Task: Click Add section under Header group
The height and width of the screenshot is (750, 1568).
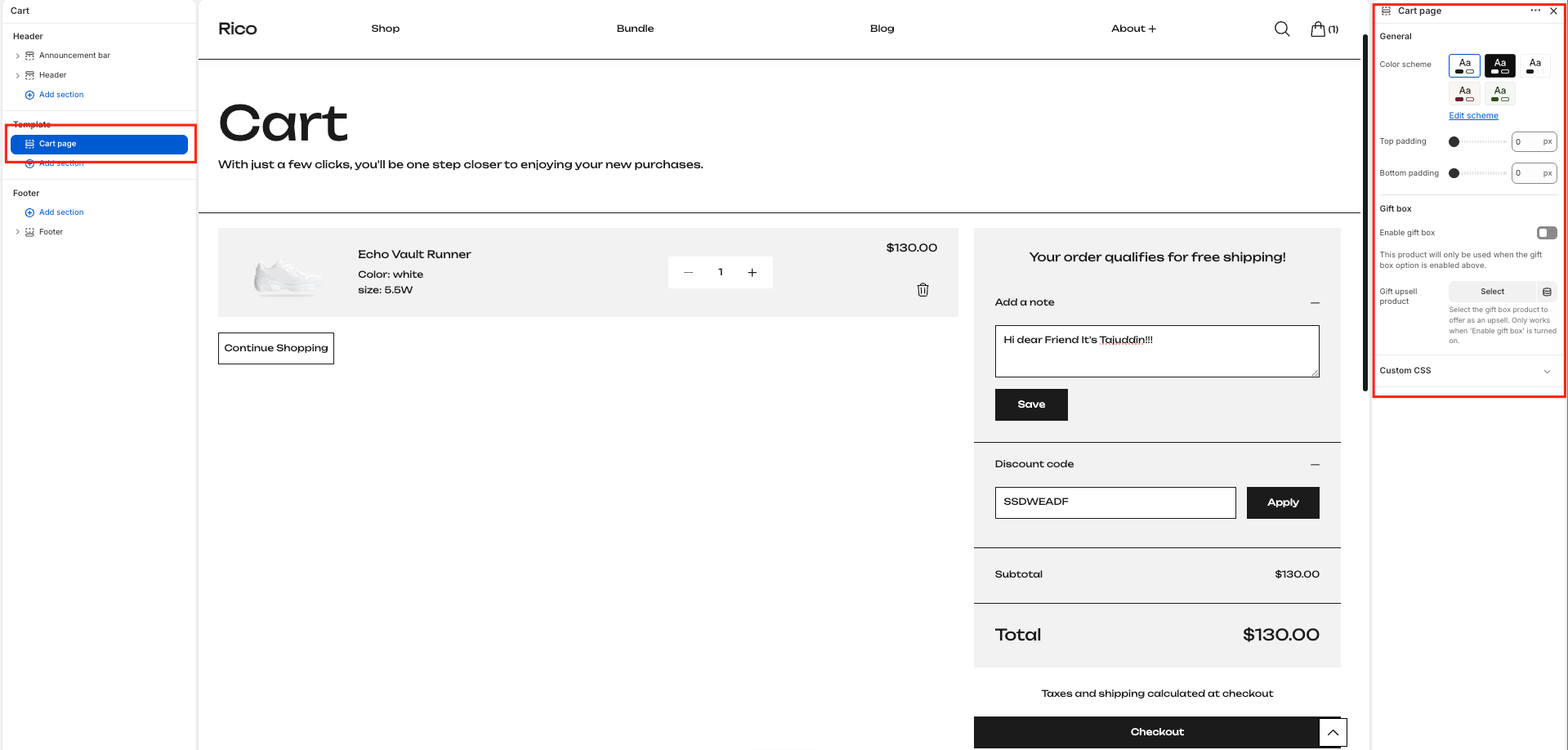Action: point(61,95)
